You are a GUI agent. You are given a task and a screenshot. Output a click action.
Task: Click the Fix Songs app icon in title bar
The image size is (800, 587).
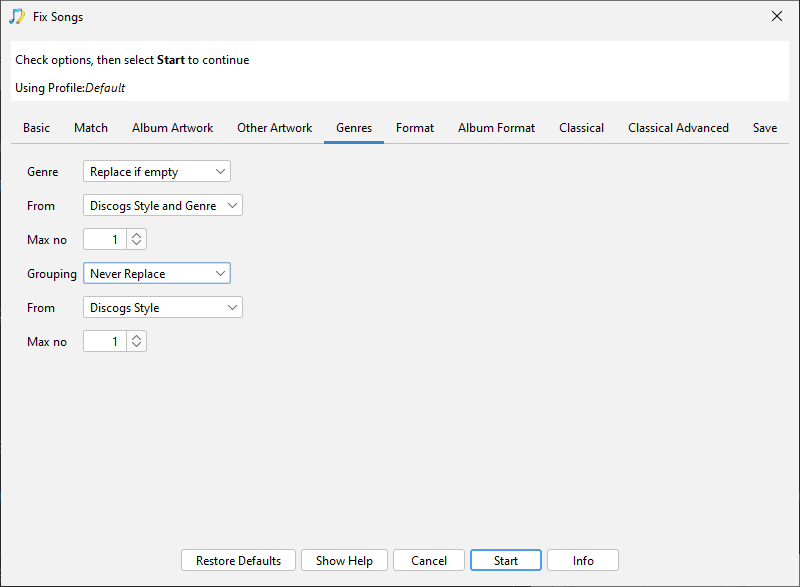[17, 16]
